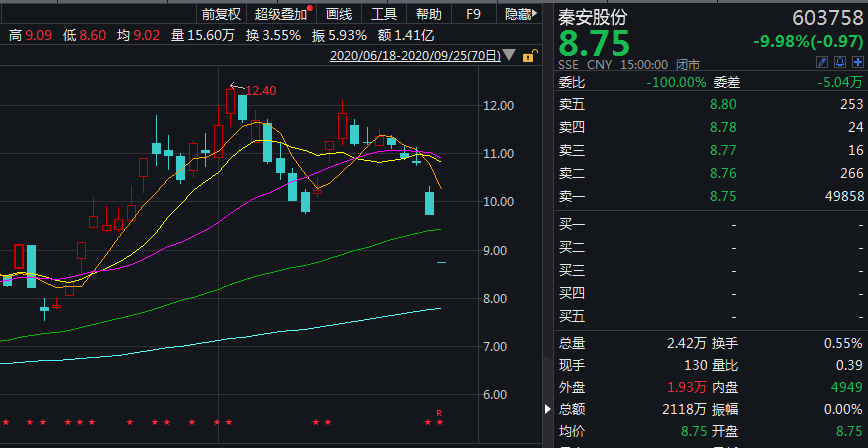This screenshot has height=448, width=868.
Task: Click the current price 8.75
Action: (x=594, y=44)
